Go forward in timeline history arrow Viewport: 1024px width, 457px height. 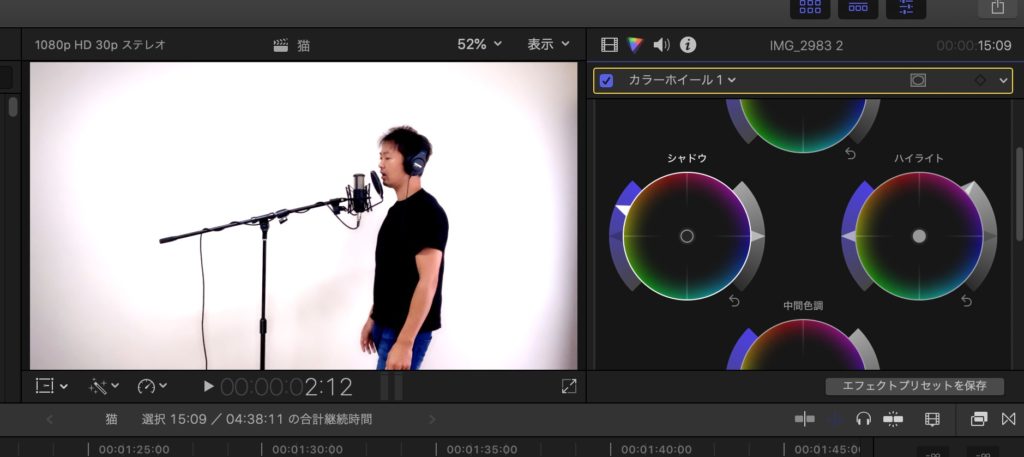[x=432, y=419]
